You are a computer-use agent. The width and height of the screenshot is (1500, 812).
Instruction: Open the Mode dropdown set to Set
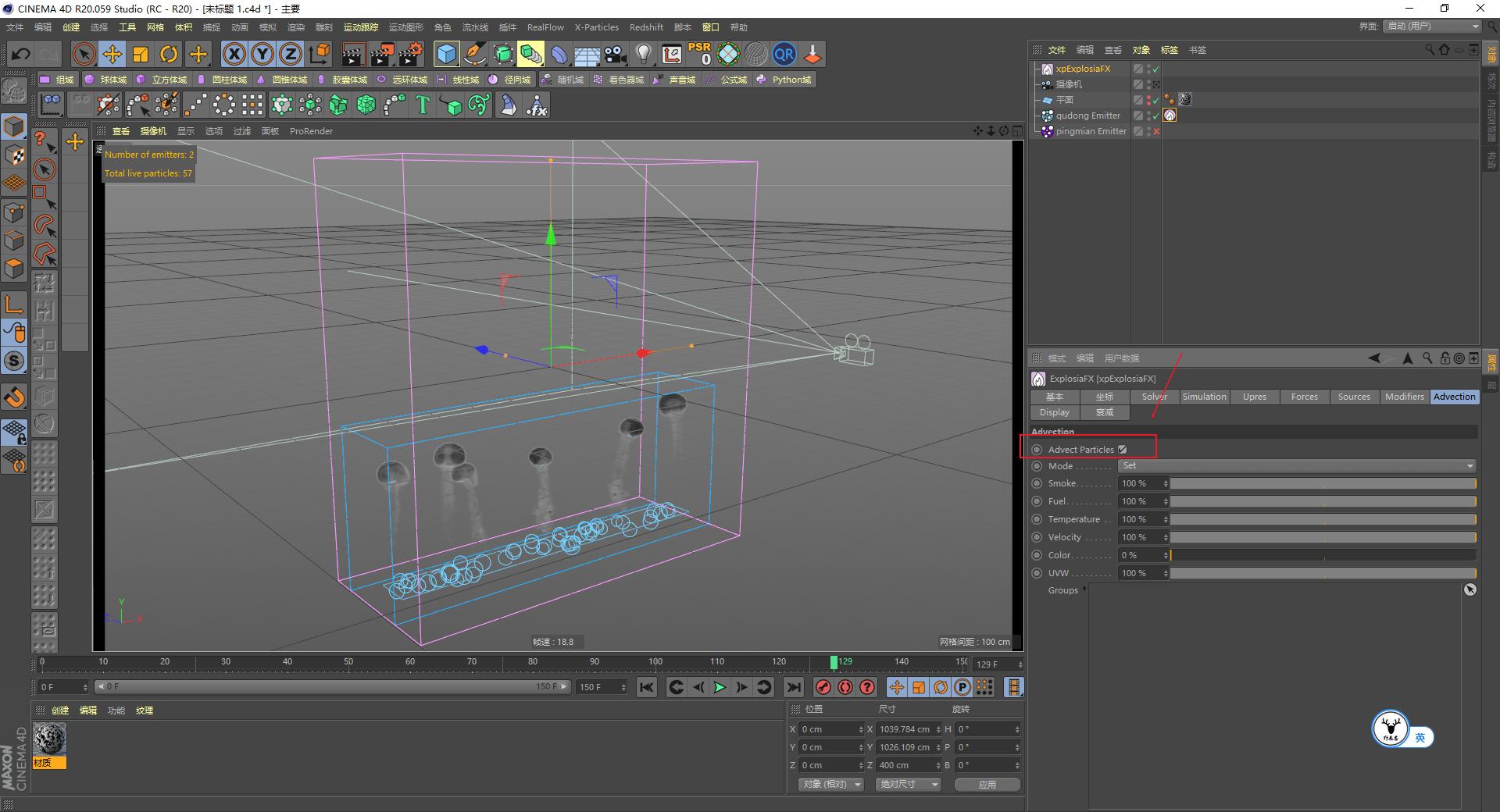(x=1297, y=465)
